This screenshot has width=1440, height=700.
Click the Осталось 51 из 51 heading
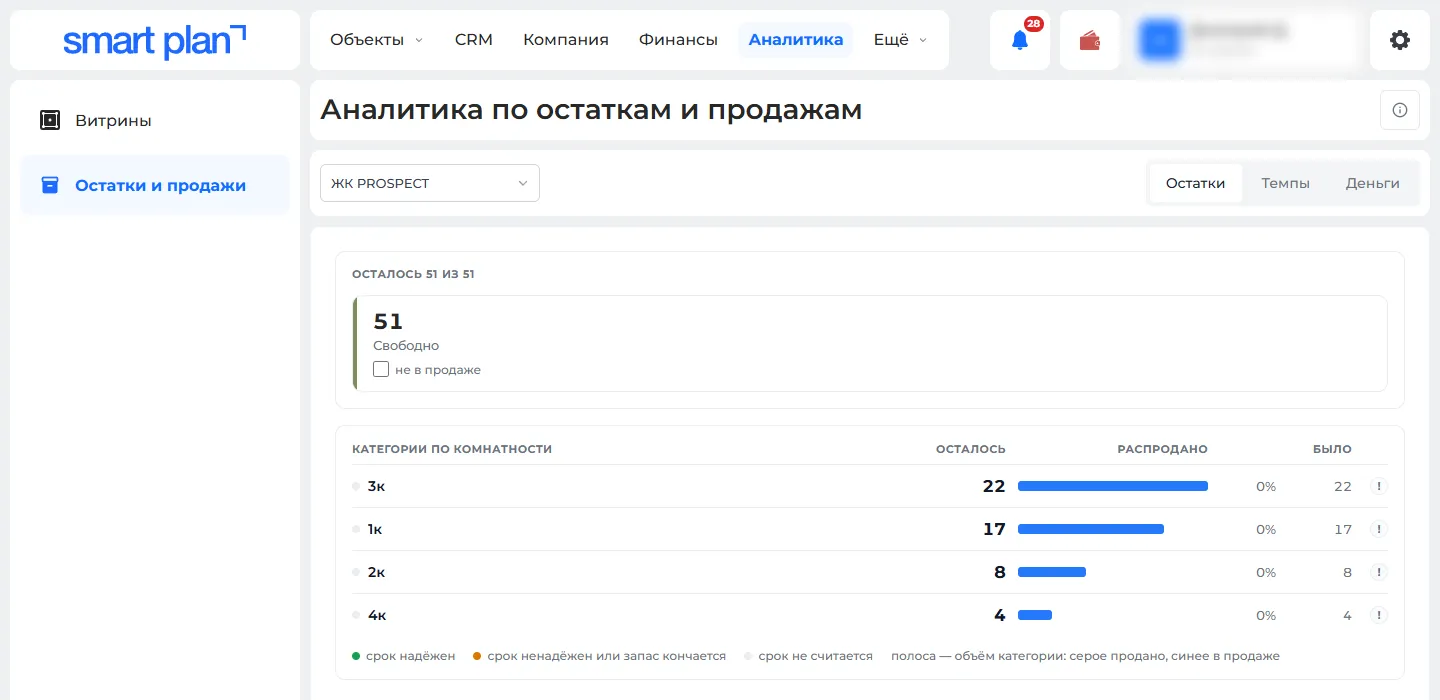tap(413, 274)
